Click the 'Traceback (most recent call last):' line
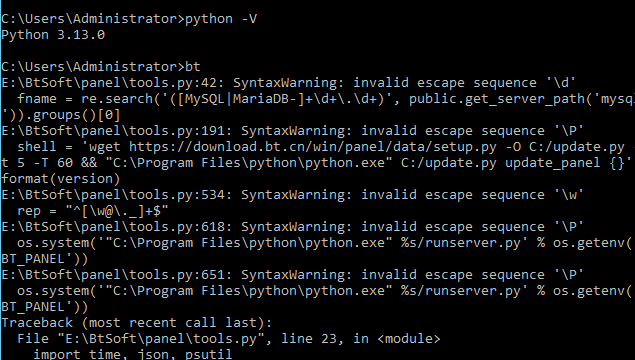This screenshot has height=360, width=635. coord(137,323)
